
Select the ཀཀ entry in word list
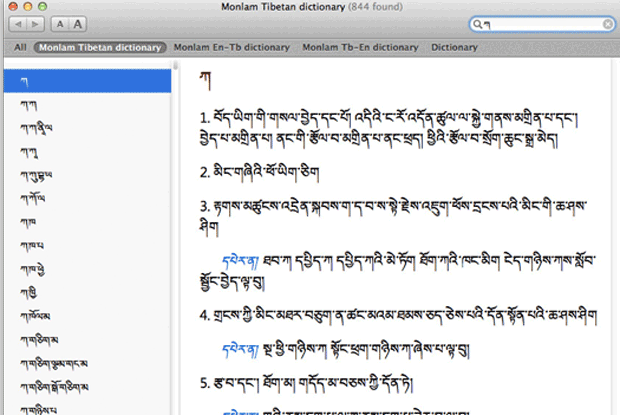coord(87,105)
